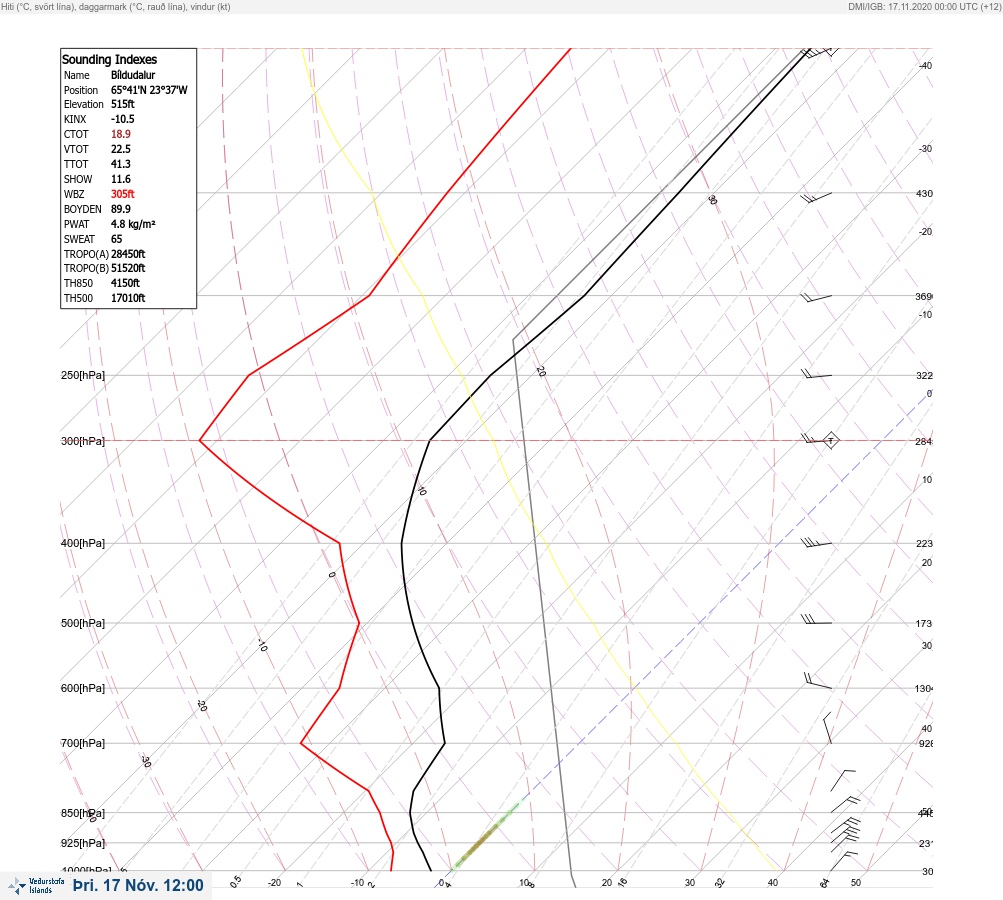Select the wind barb at 600 hPa level
The width and height of the screenshot is (1003, 900).
click(x=818, y=681)
